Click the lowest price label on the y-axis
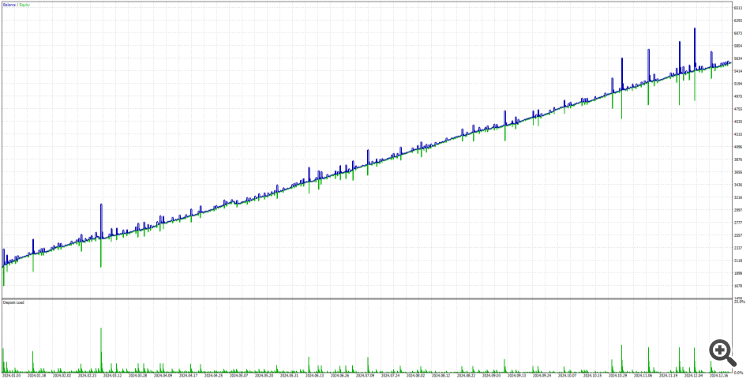The image size is (750, 379). point(738,286)
